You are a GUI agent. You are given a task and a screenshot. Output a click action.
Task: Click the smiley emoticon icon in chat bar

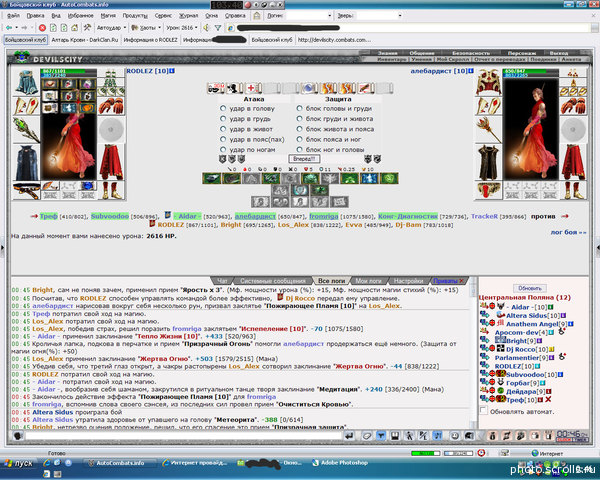click(455, 436)
